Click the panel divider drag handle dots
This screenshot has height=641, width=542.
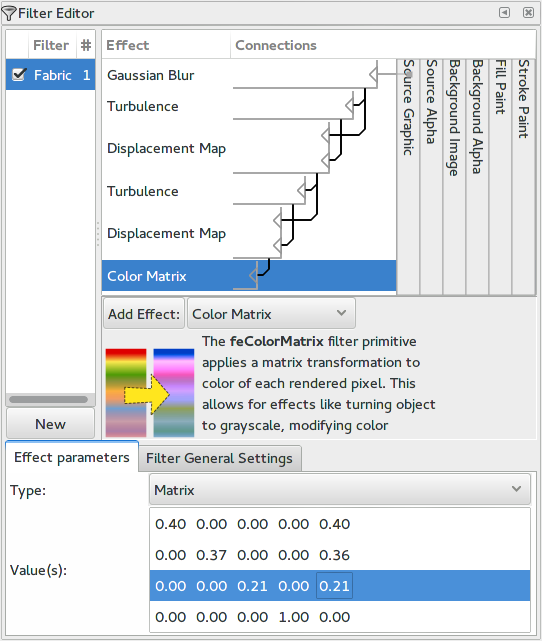(98, 234)
